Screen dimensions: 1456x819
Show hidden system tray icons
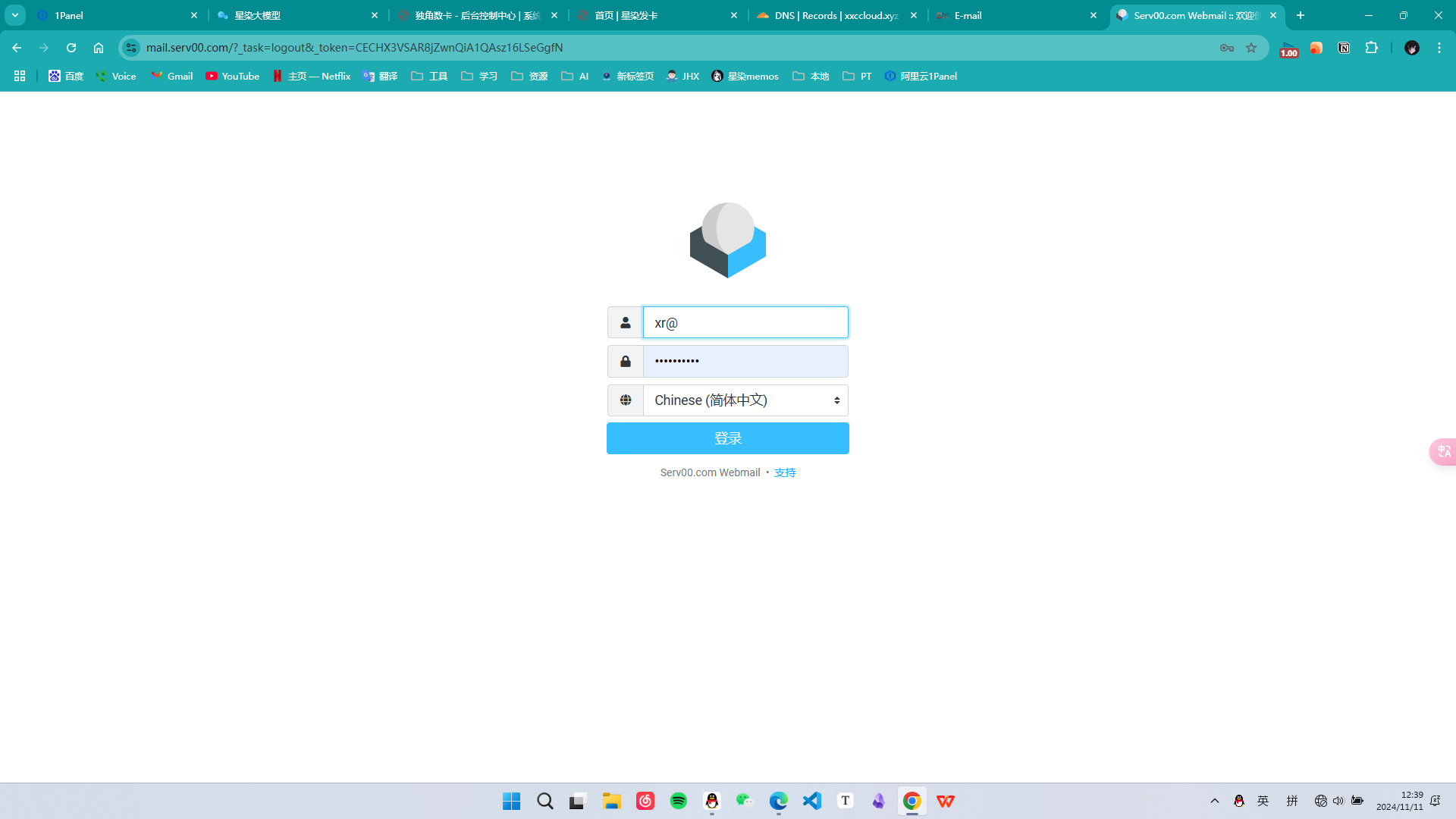point(1214,801)
